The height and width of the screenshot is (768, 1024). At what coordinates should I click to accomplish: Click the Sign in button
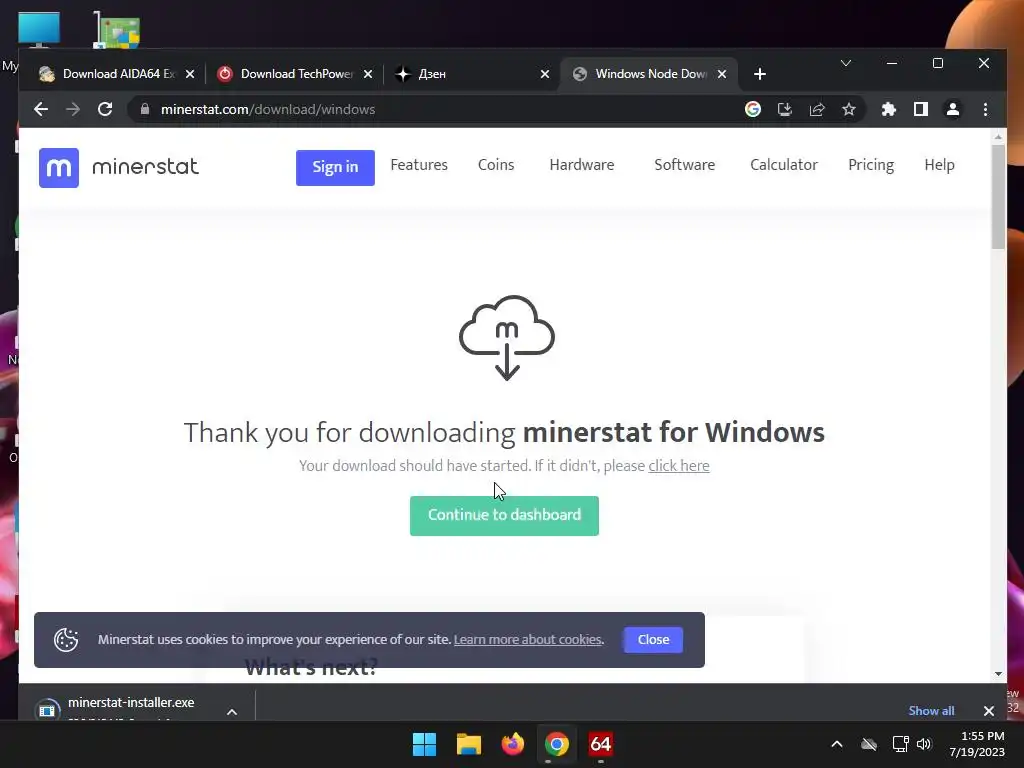(x=335, y=167)
